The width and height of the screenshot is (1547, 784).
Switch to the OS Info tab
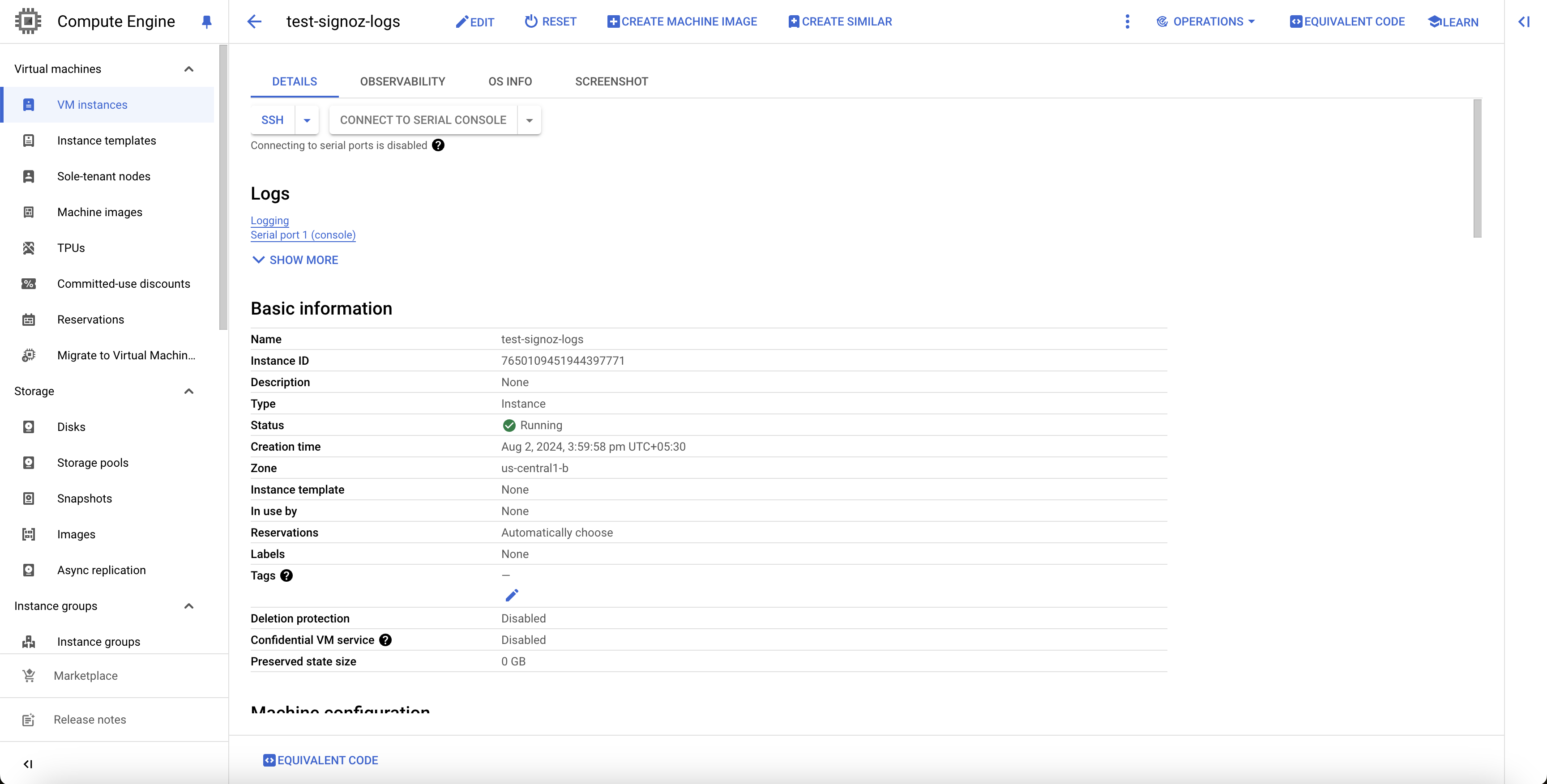510,81
